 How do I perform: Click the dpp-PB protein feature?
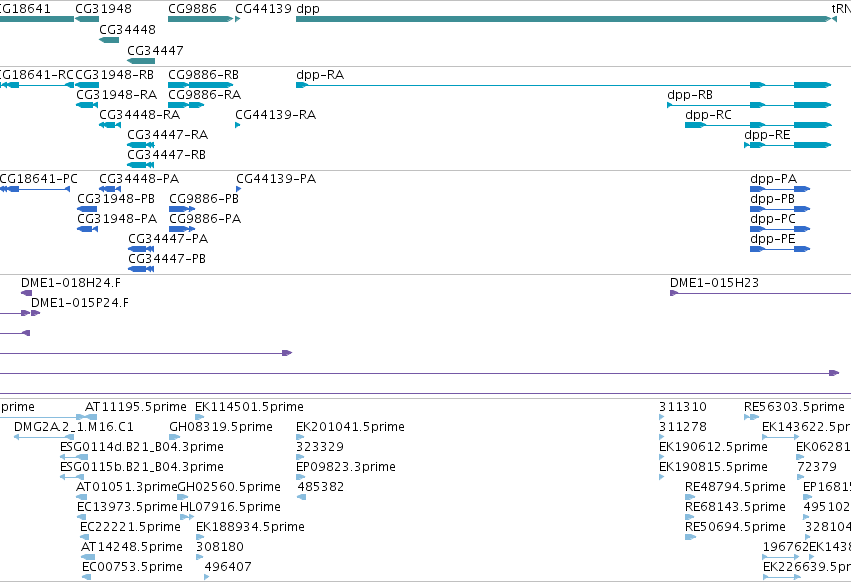pos(780,209)
